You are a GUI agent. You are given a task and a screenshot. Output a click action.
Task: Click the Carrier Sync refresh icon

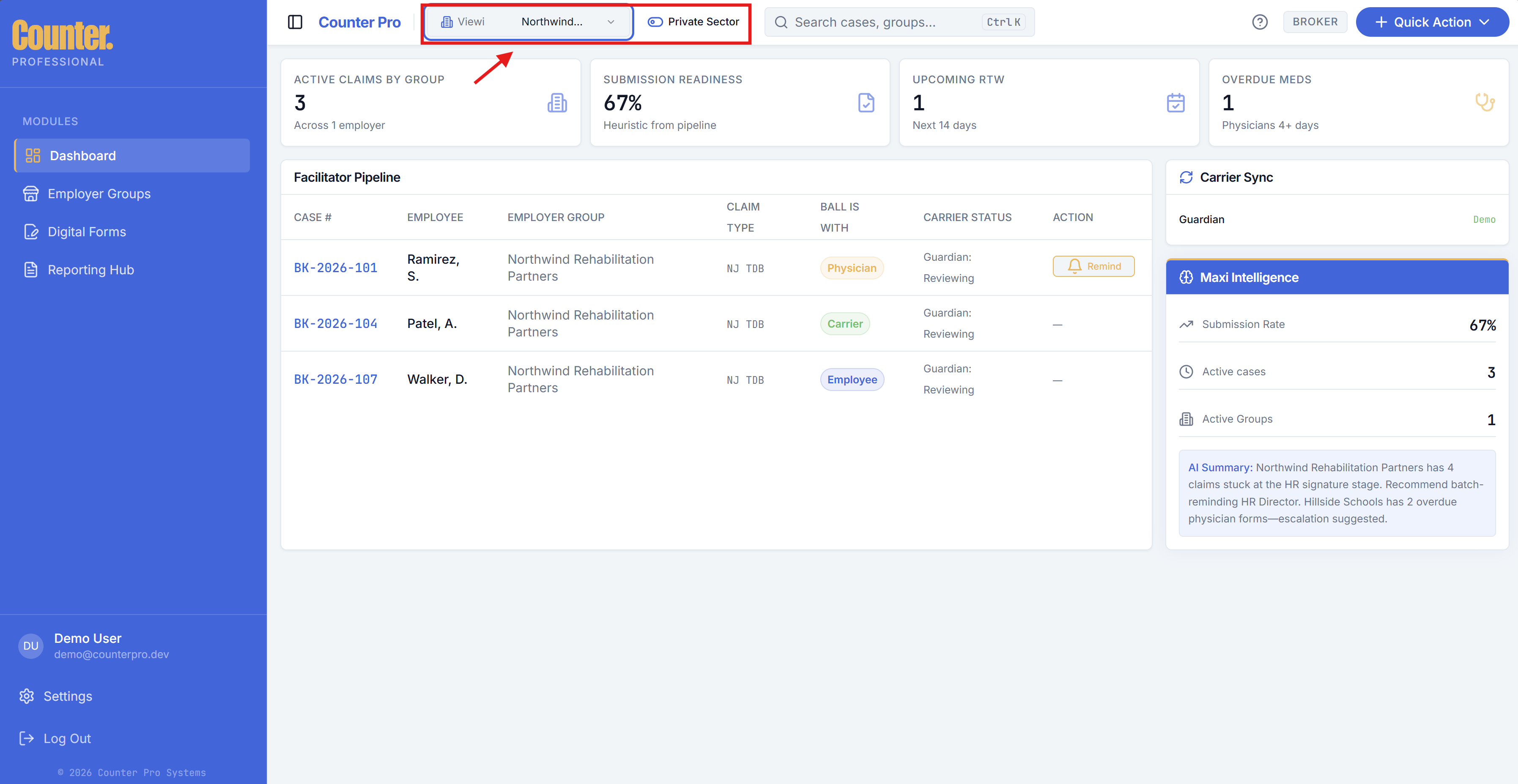[1186, 177]
